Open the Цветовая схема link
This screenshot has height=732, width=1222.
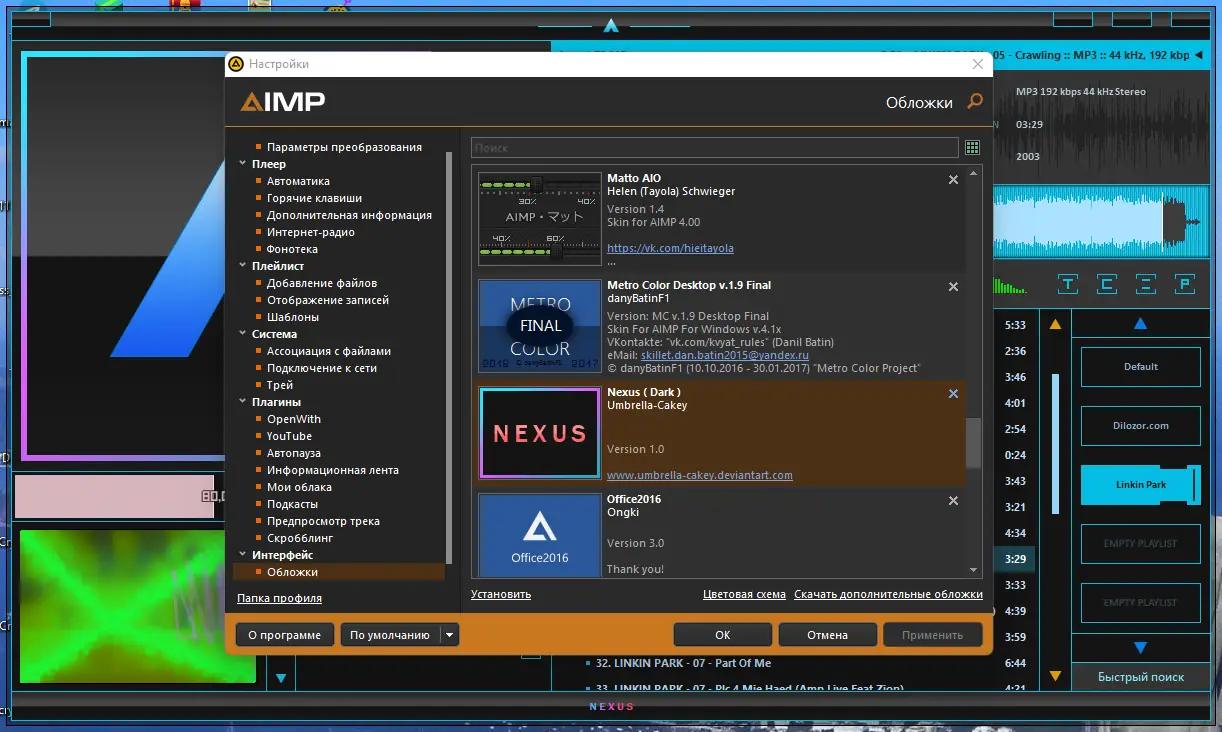tap(744, 594)
